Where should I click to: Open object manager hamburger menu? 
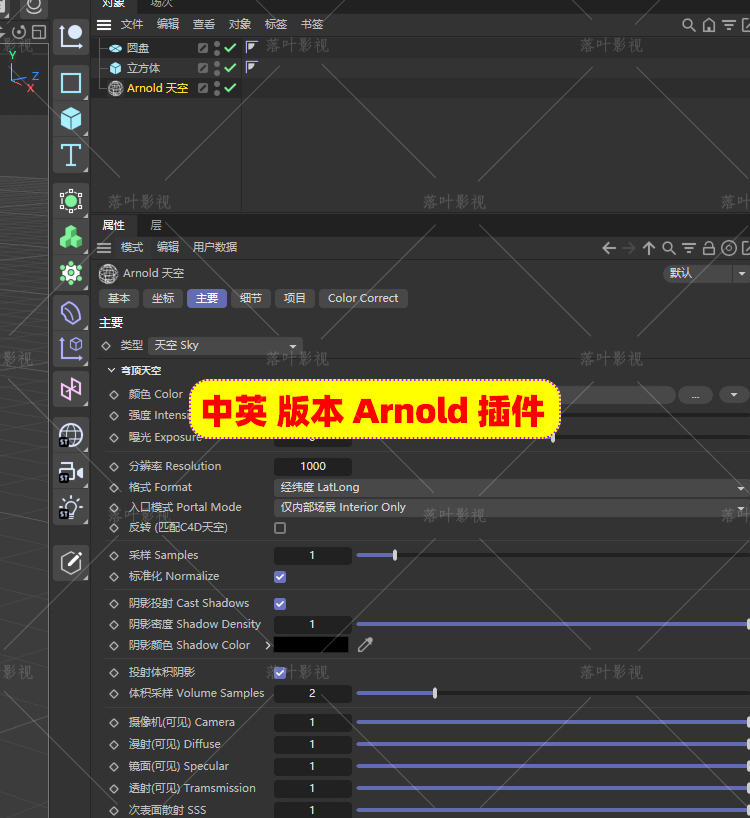coord(104,25)
